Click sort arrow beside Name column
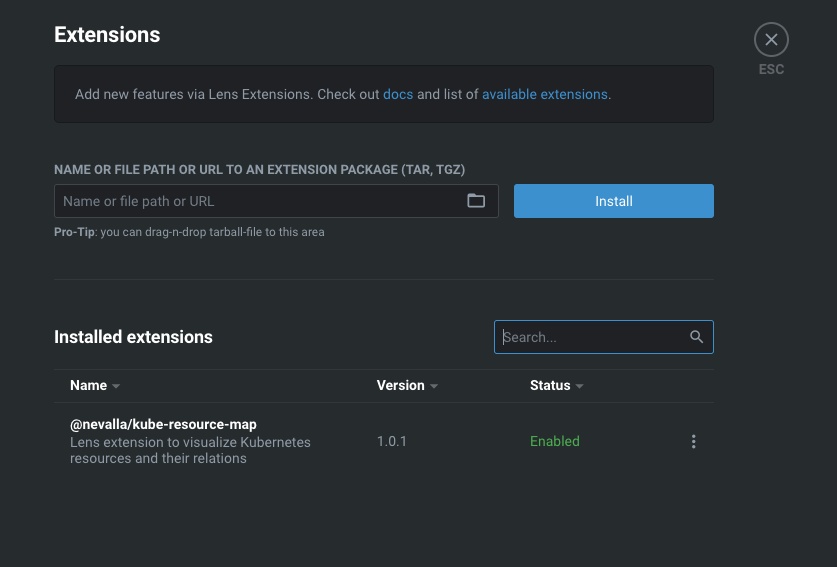837x567 pixels. click(116, 386)
